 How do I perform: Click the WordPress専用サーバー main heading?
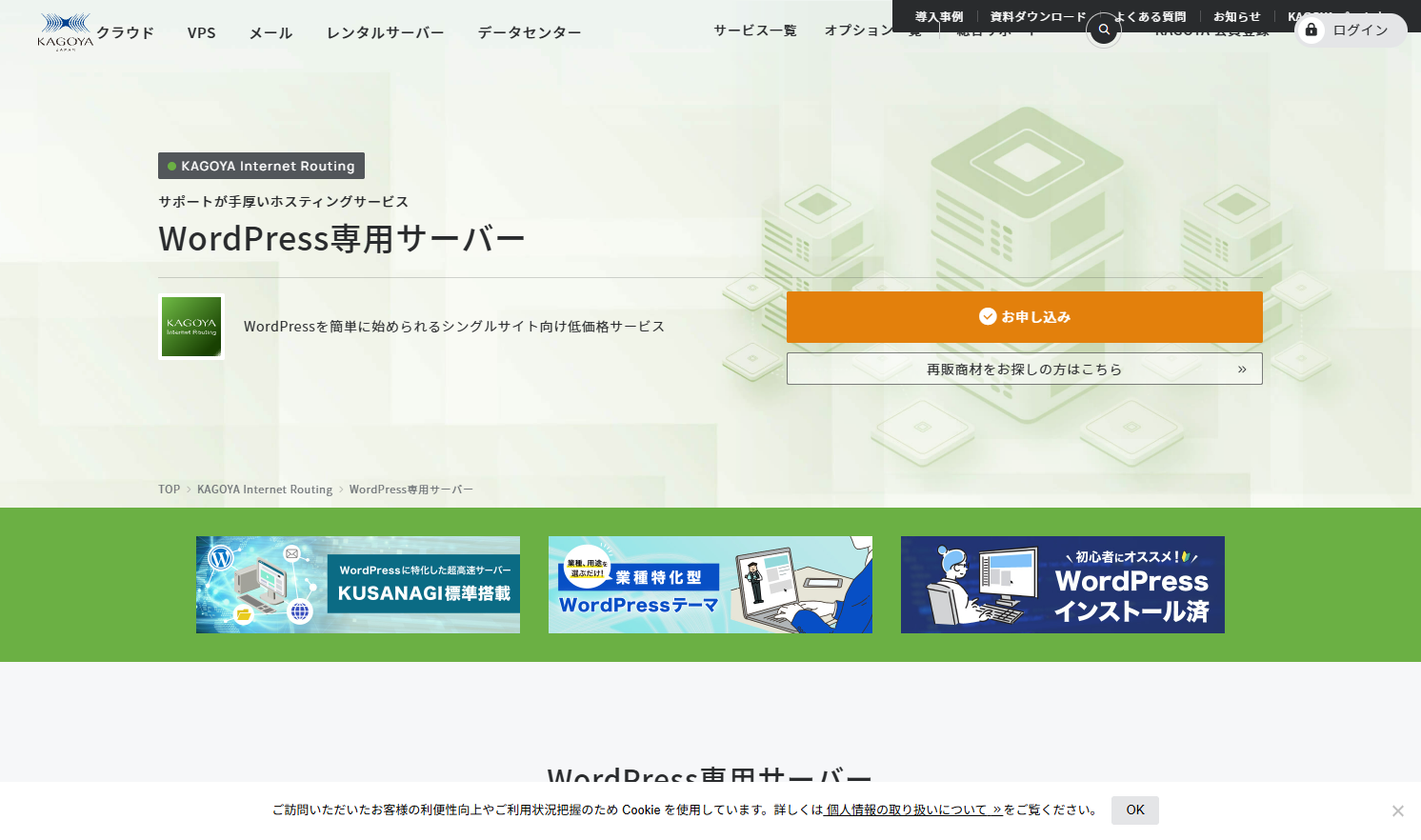click(x=342, y=238)
